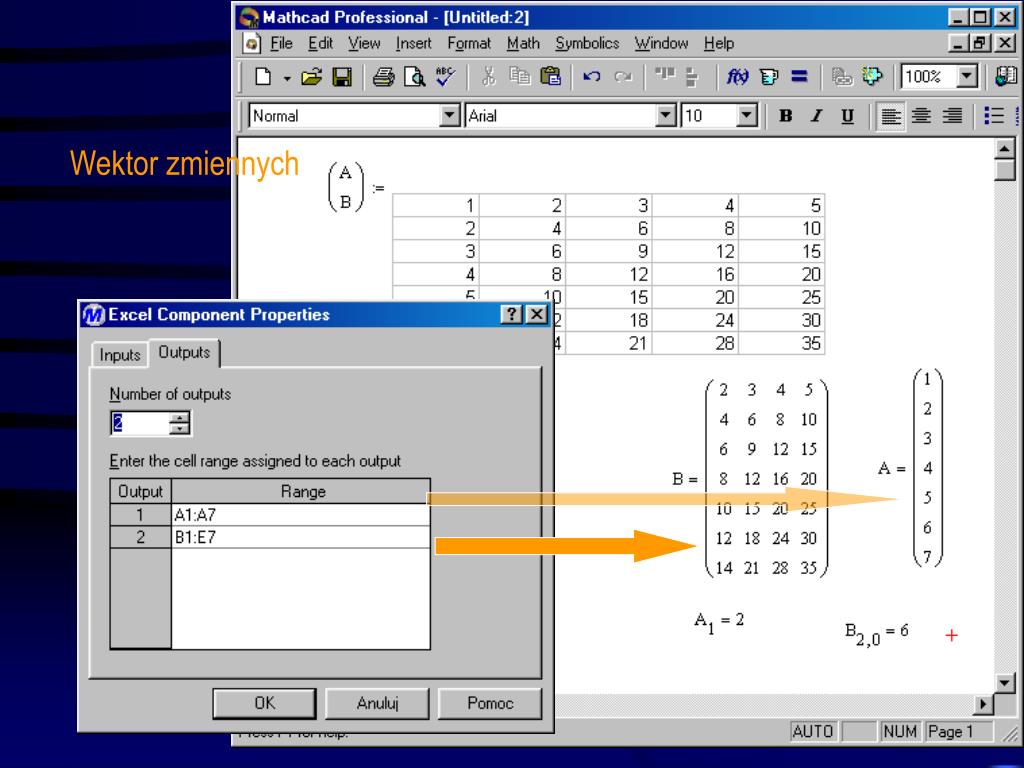This screenshot has height=768, width=1024.
Task: Open the Resource Center book icon
Action: (x=1006, y=76)
